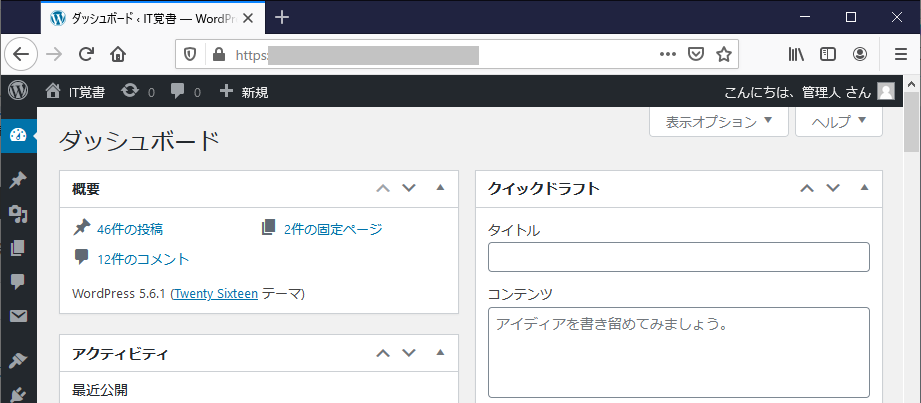Screen dimensions: 921x403
Task: Collapse the 概要 panel with triangle toggle
Action: (x=440, y=188)
